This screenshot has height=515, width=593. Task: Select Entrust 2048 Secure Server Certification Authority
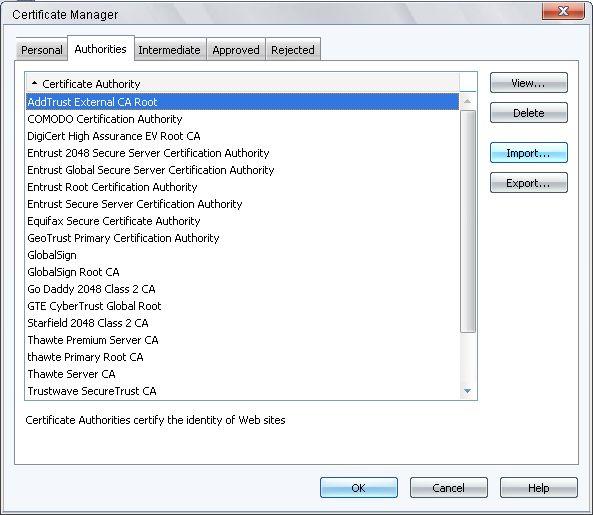point(242,153)
